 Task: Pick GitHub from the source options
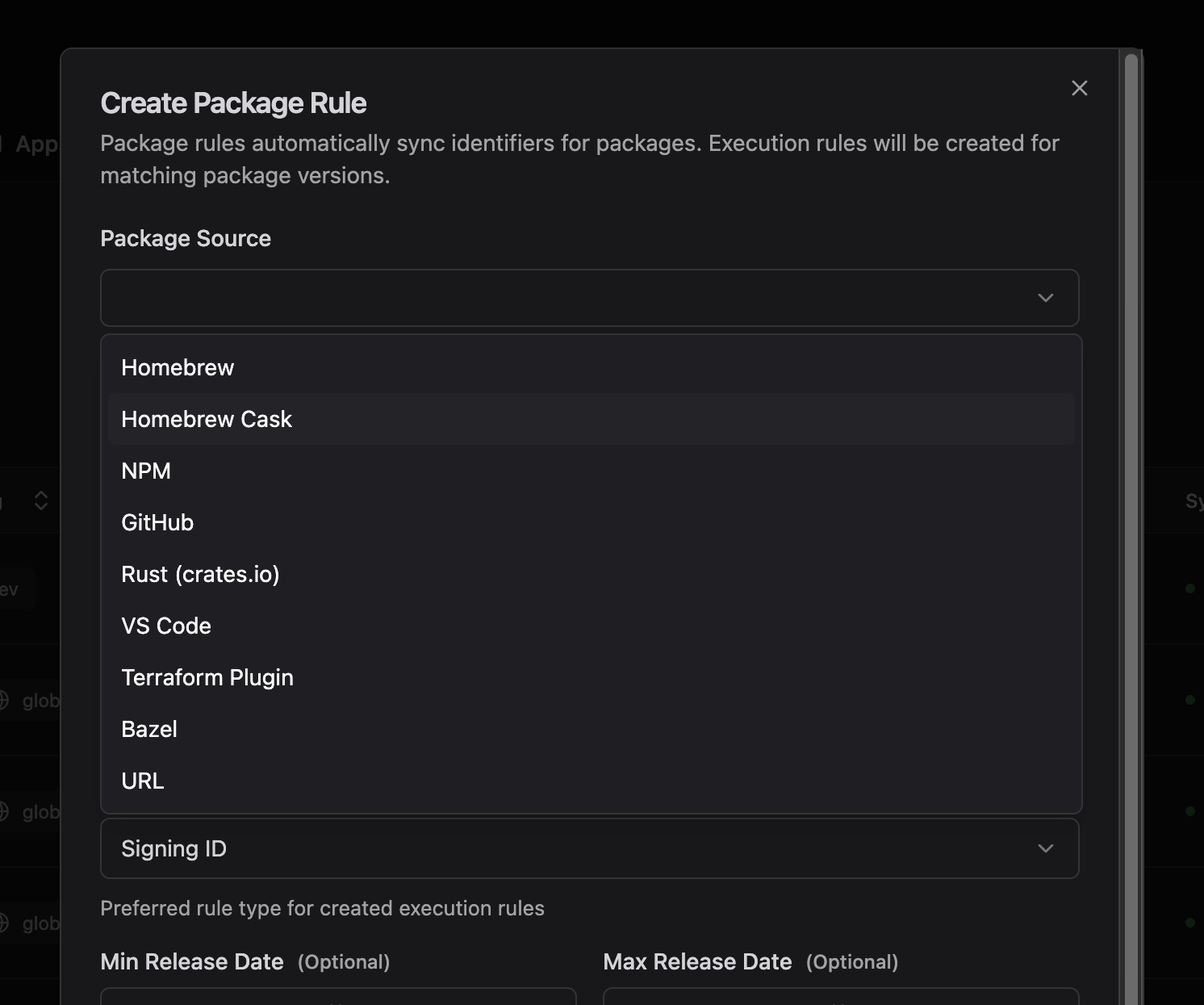157,522
